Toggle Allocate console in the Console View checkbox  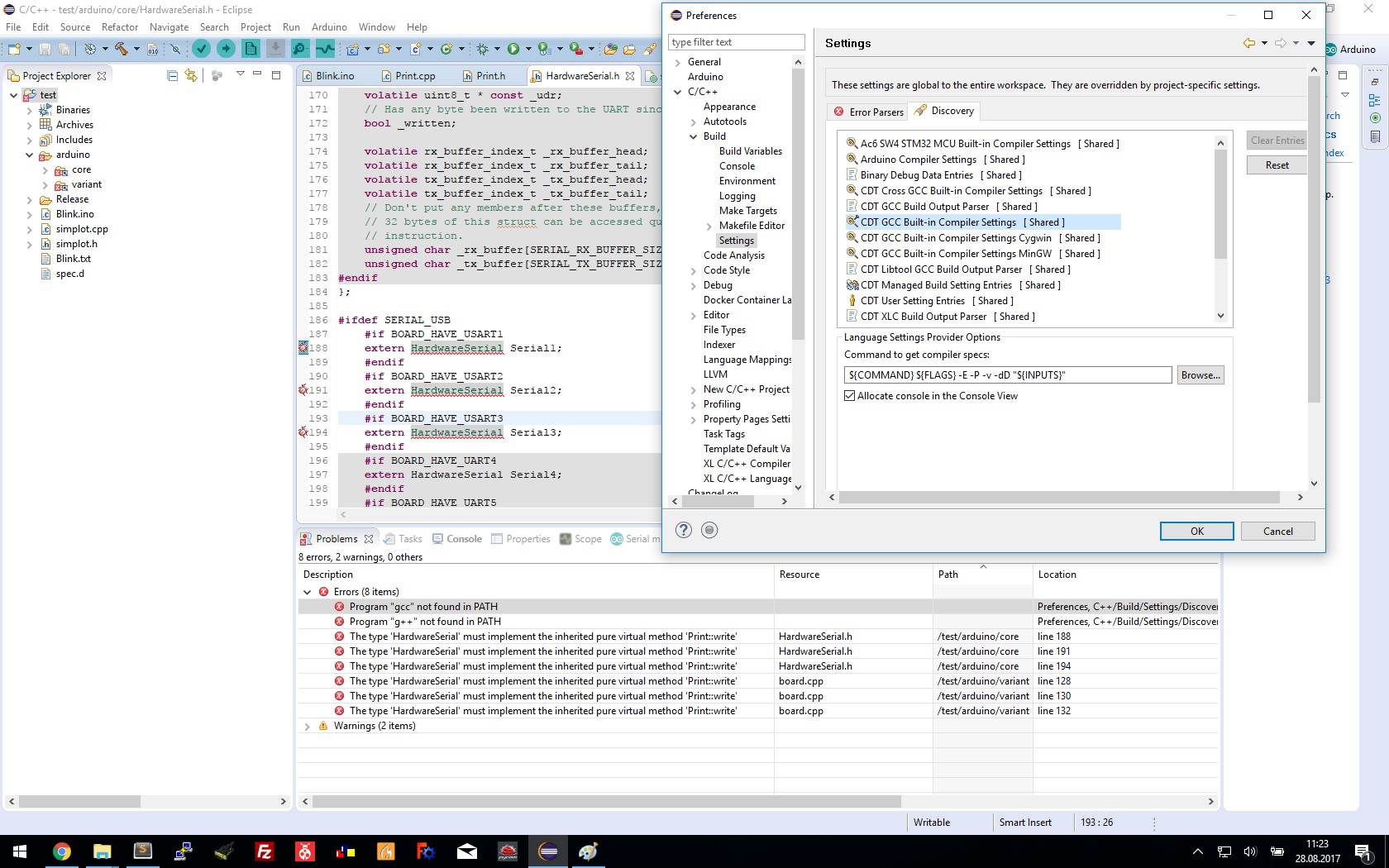pos(849,396)
